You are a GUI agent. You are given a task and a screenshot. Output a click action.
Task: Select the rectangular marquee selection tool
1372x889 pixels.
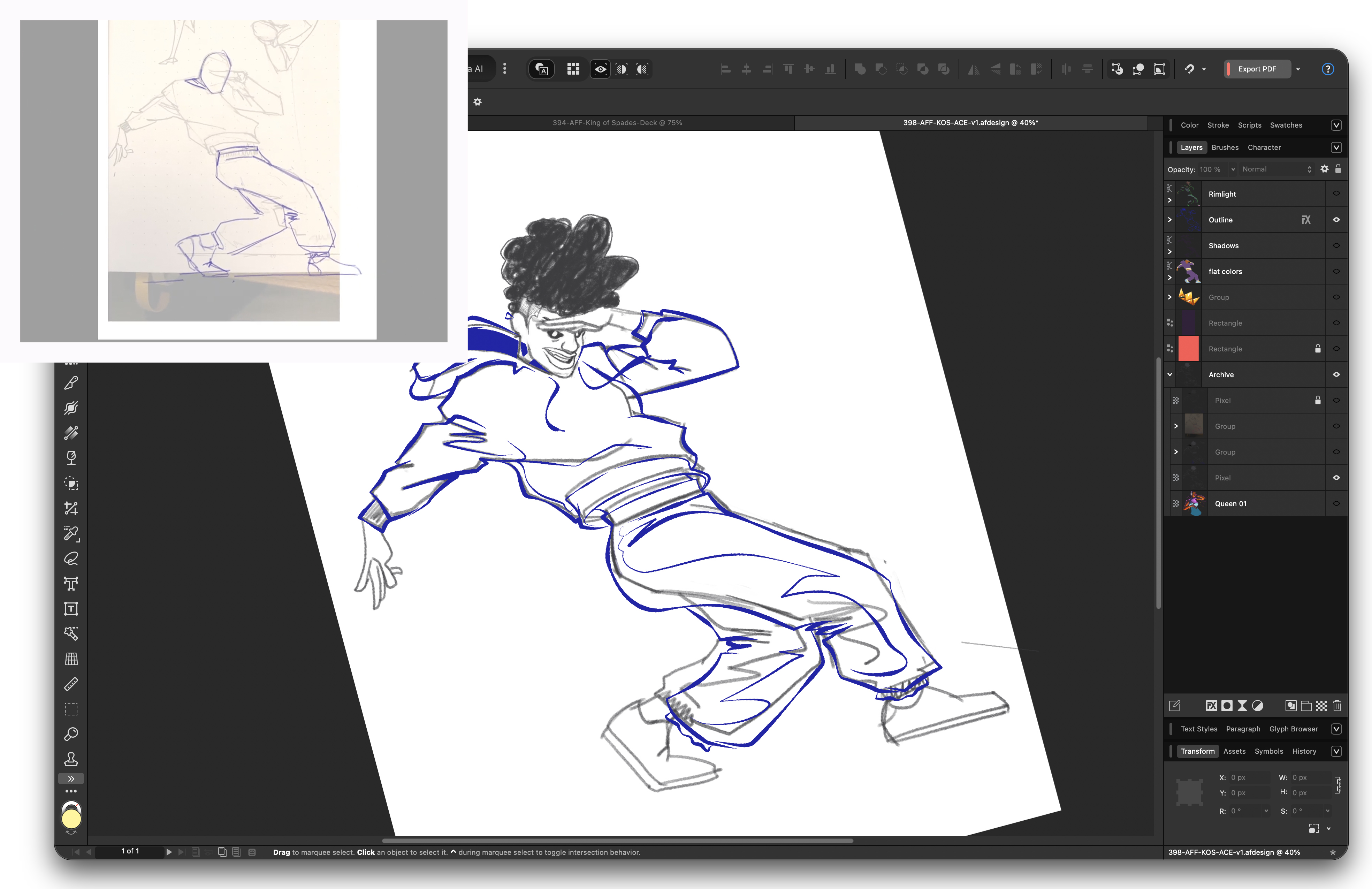(x=71, y=709)
